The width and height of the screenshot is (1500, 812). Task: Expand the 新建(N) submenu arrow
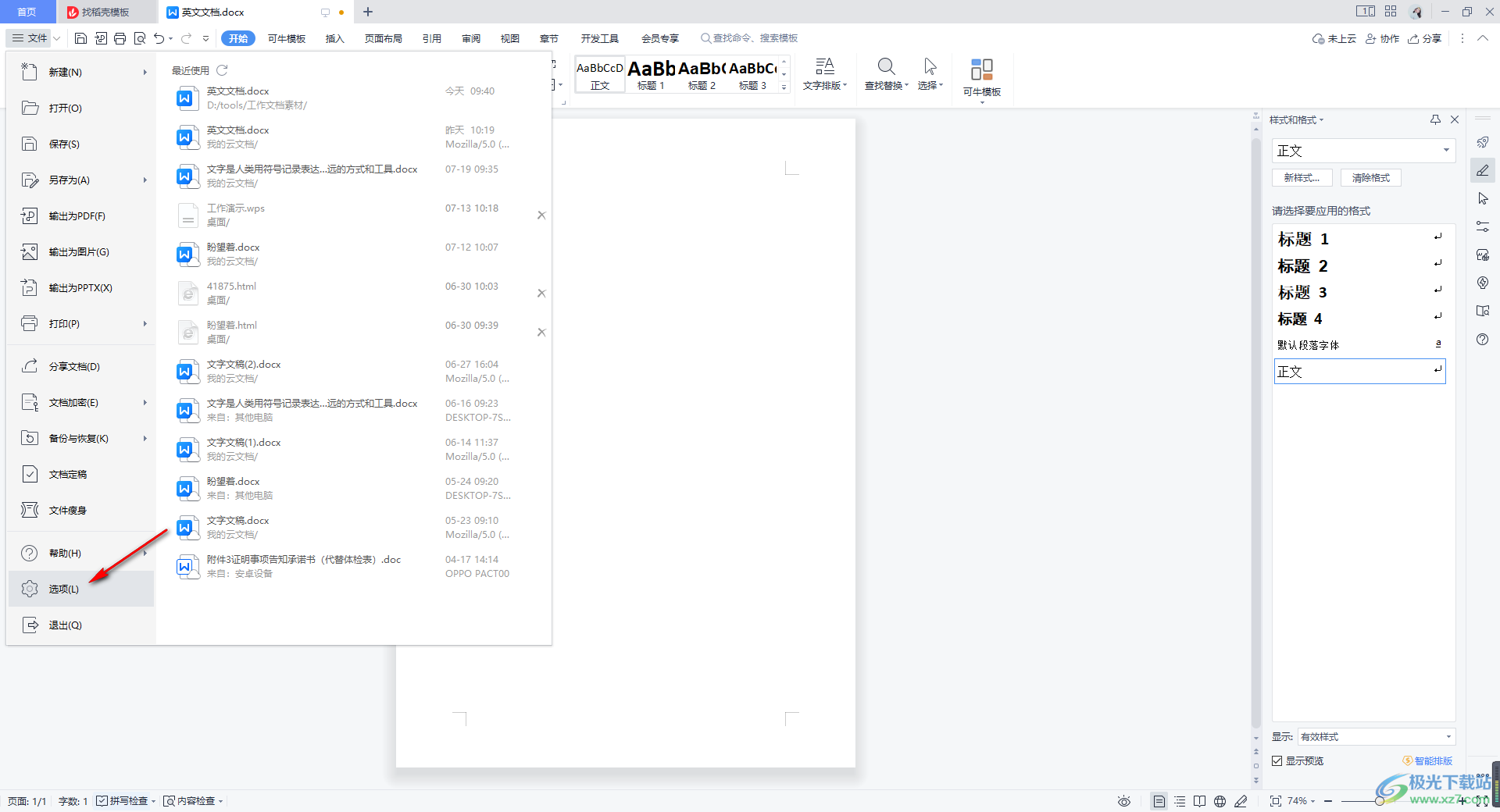tap(145, 72)
